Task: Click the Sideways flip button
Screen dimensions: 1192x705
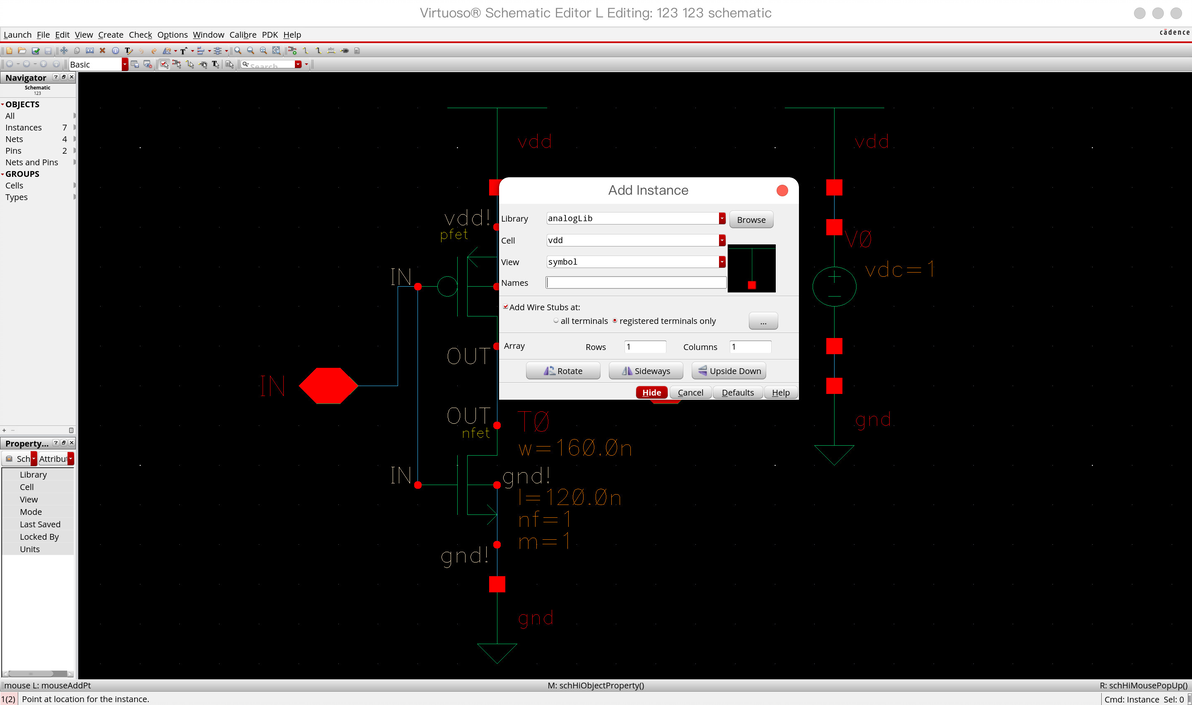Action: pos(646,371)
